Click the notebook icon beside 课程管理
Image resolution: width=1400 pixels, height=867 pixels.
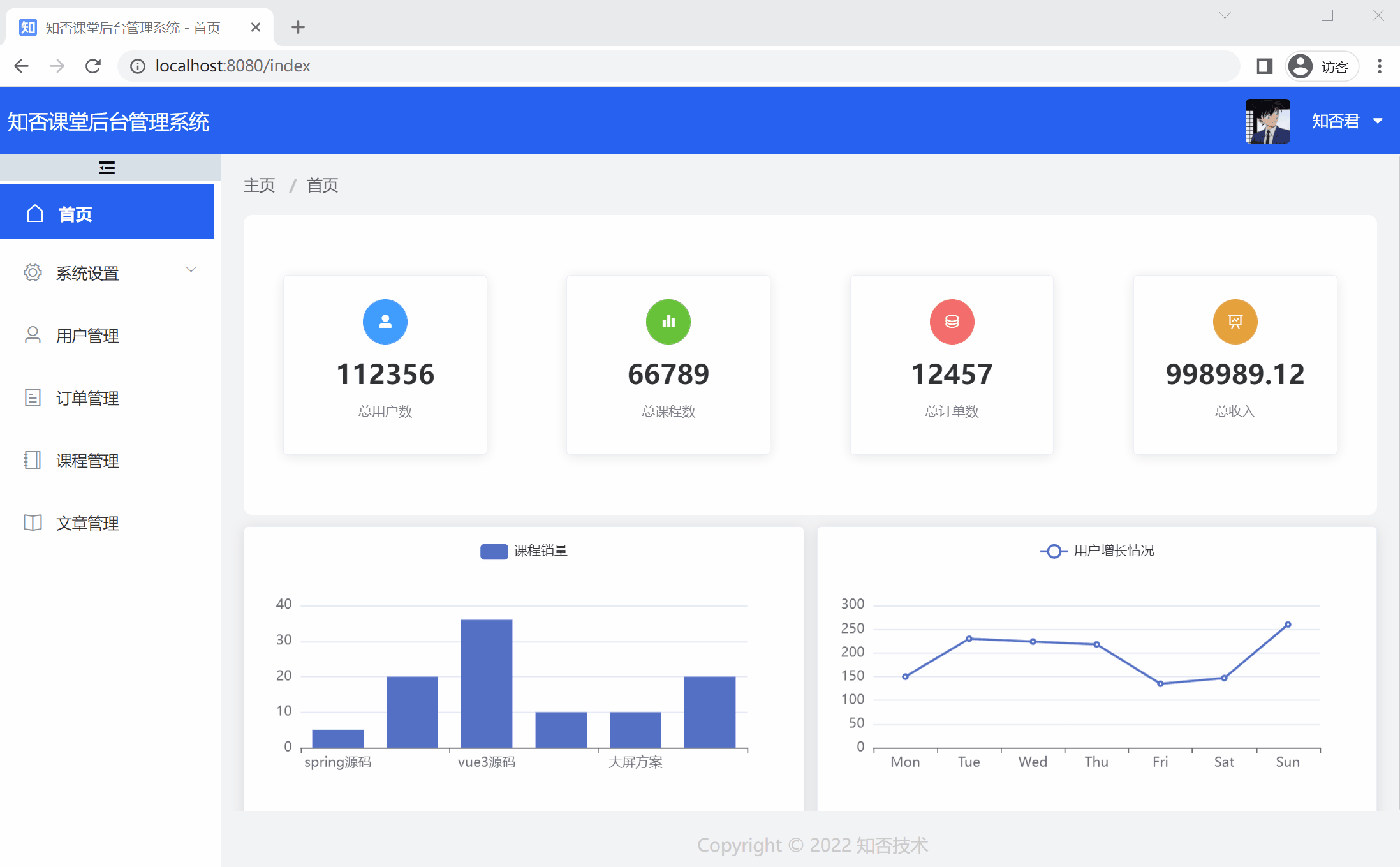33,460
